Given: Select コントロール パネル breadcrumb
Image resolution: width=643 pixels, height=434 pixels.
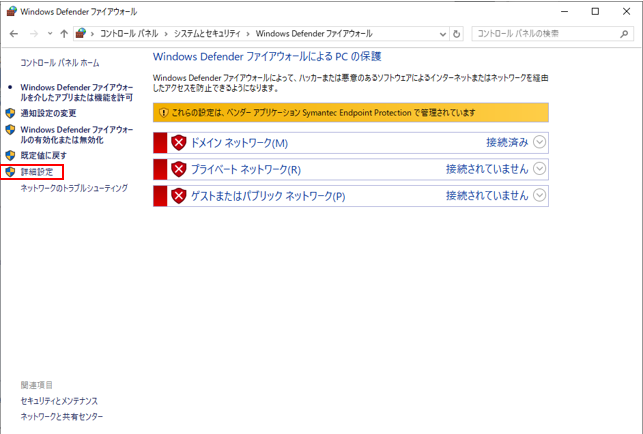Looking at the screenshot, I should pos(129,34).
